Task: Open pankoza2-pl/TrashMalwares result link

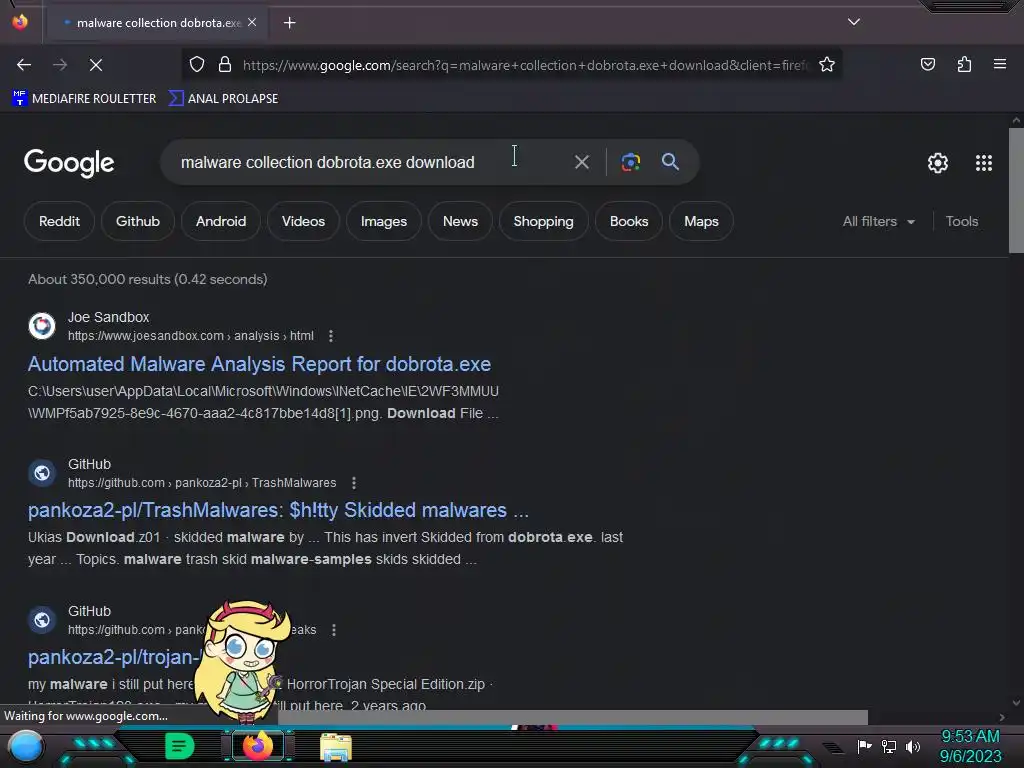Action: (x=278, y=510)
